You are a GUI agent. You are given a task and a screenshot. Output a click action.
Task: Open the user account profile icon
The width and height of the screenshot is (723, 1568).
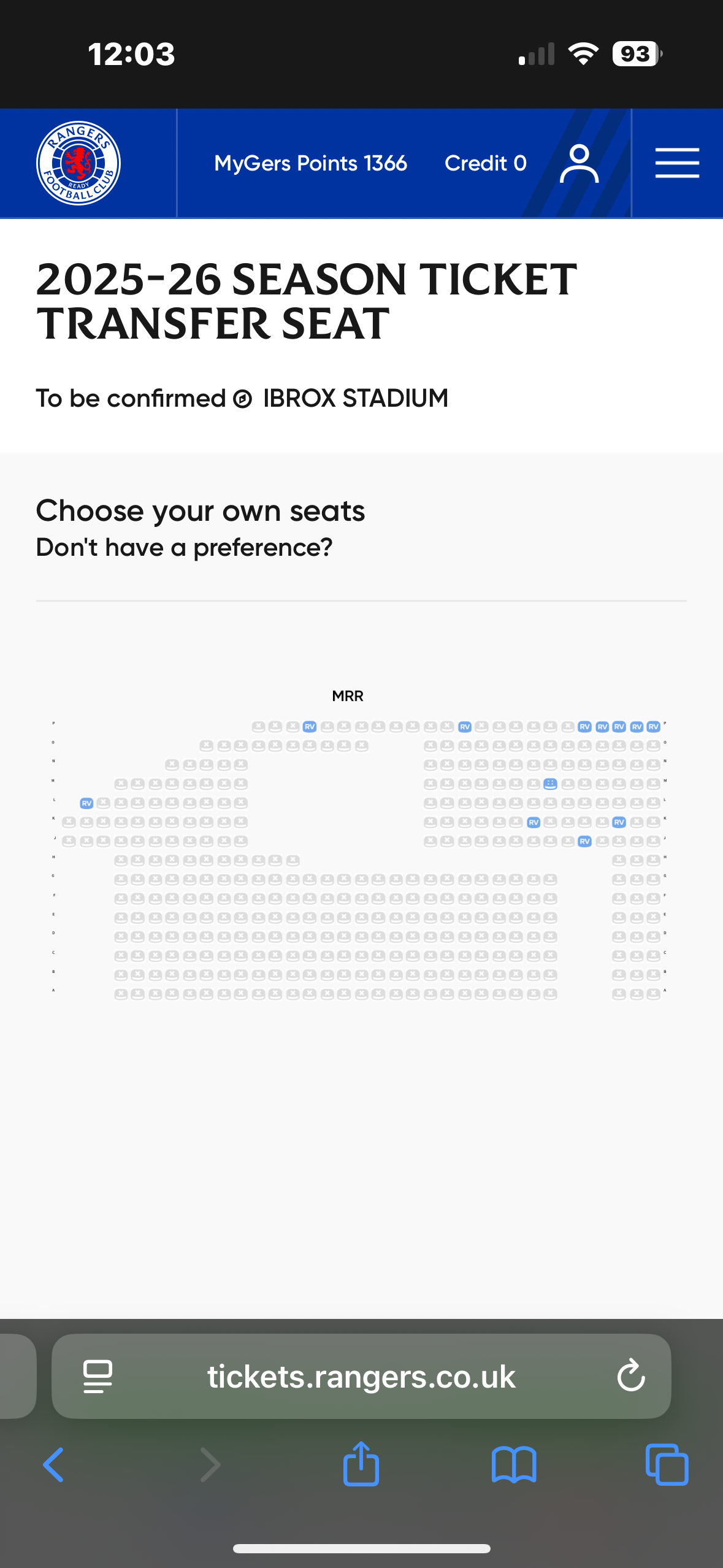tap(579, 163)
